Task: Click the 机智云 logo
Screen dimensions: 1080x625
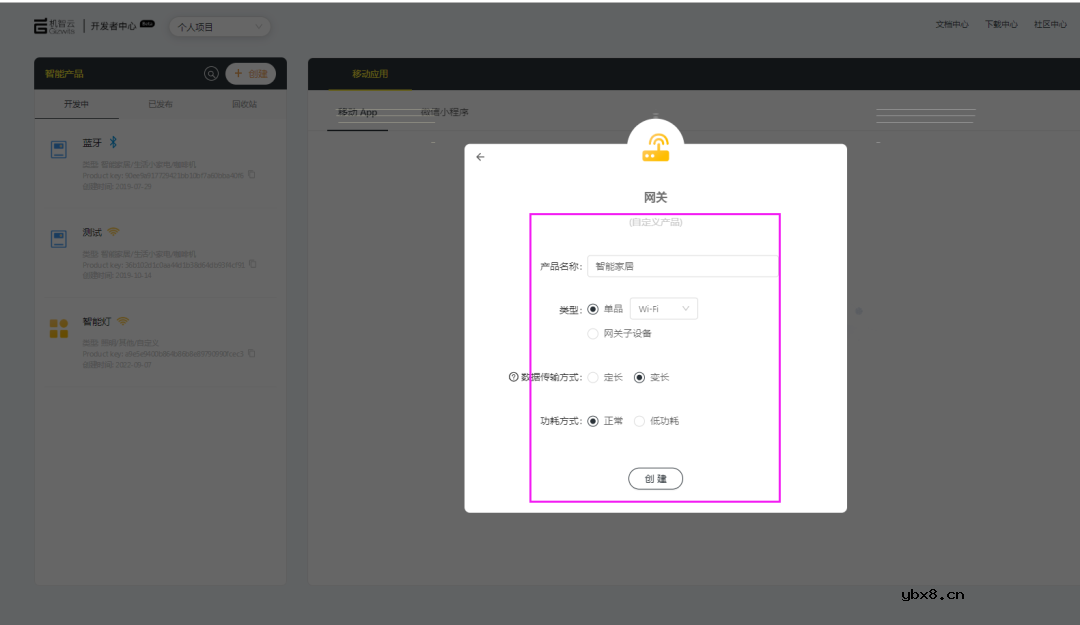Action: [57, 24]
